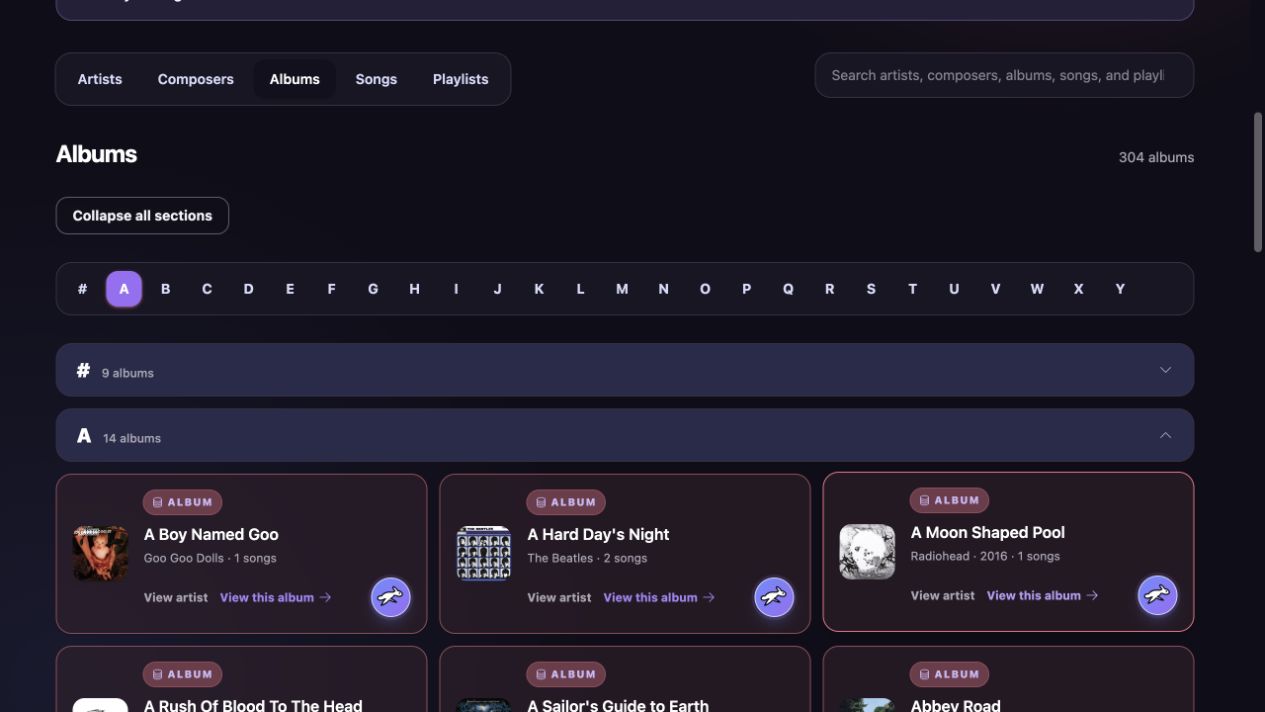Jump to letter K albums
This screenshot has height=712, width=1265.
coord(539,289)
